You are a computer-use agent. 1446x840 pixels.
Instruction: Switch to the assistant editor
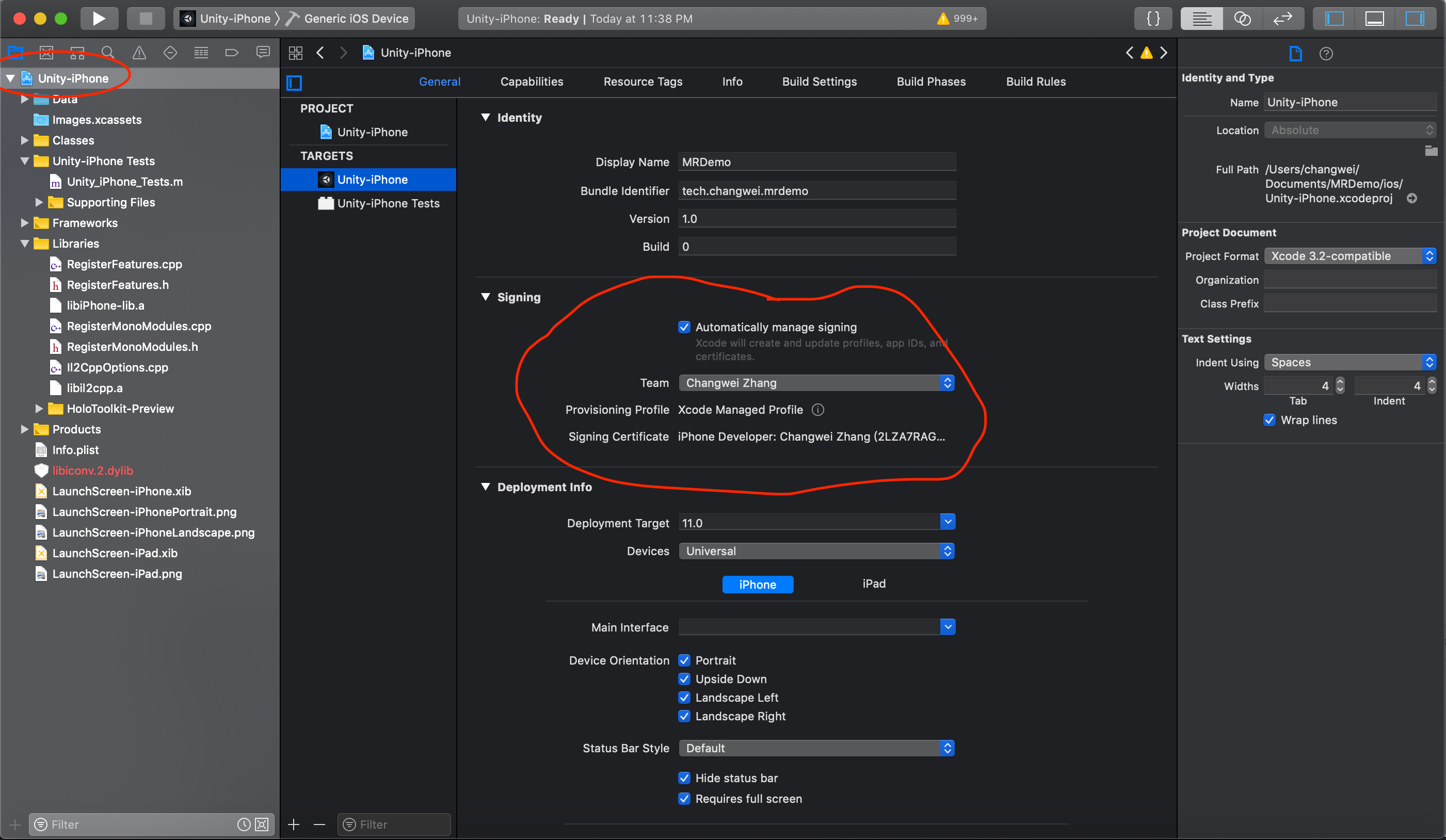point(1242,19)
